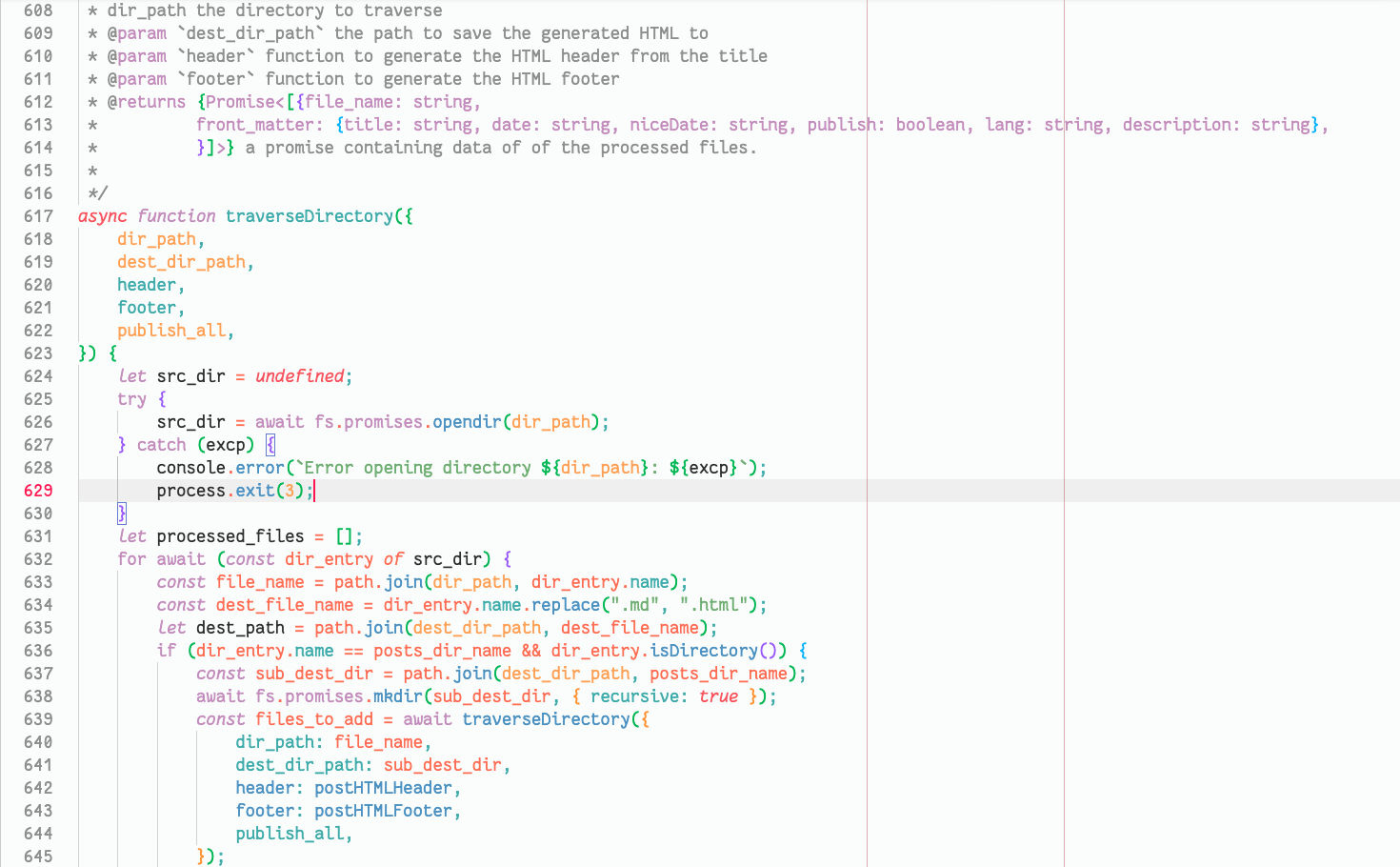Click line number 645 in the gutter
The height and width of the screenshot is (867, 1400).
pos(38,856)
